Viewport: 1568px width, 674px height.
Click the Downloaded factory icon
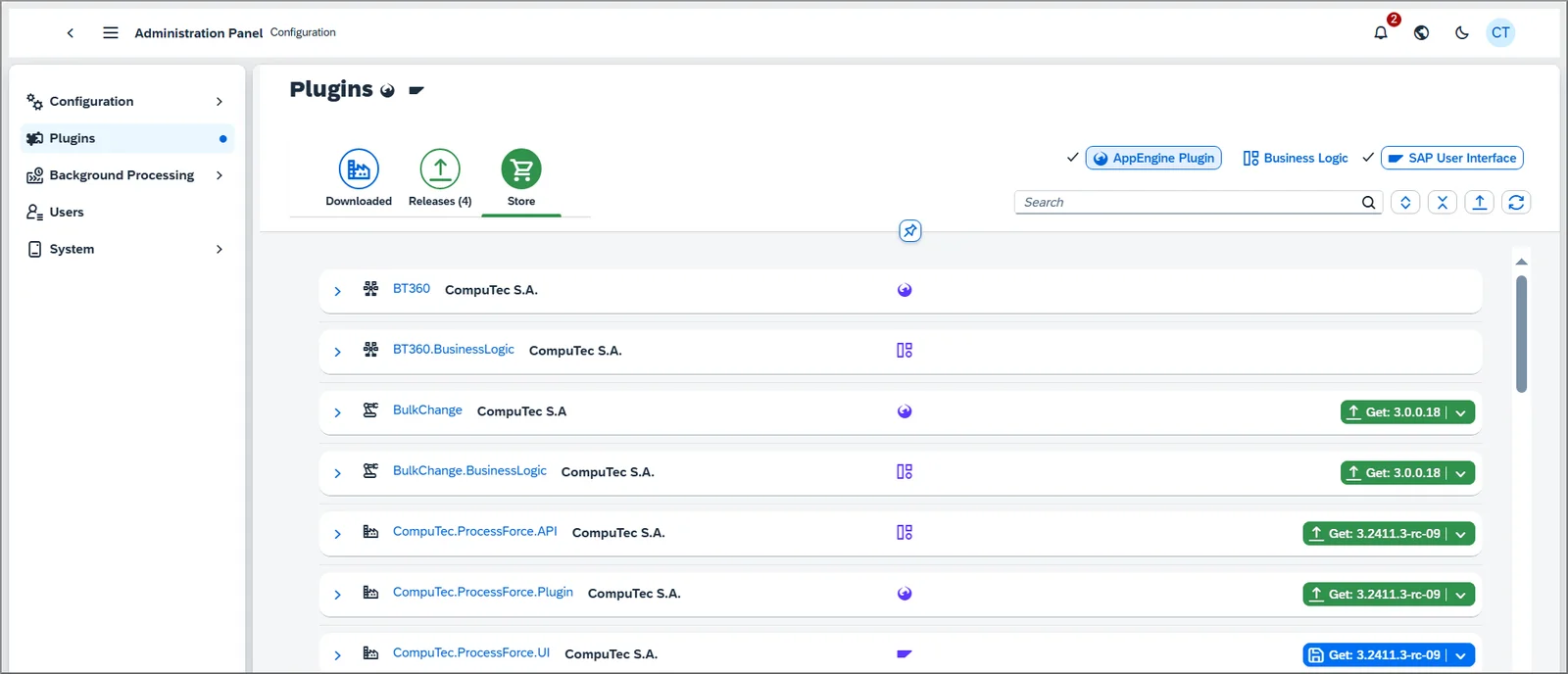point(359,169)
